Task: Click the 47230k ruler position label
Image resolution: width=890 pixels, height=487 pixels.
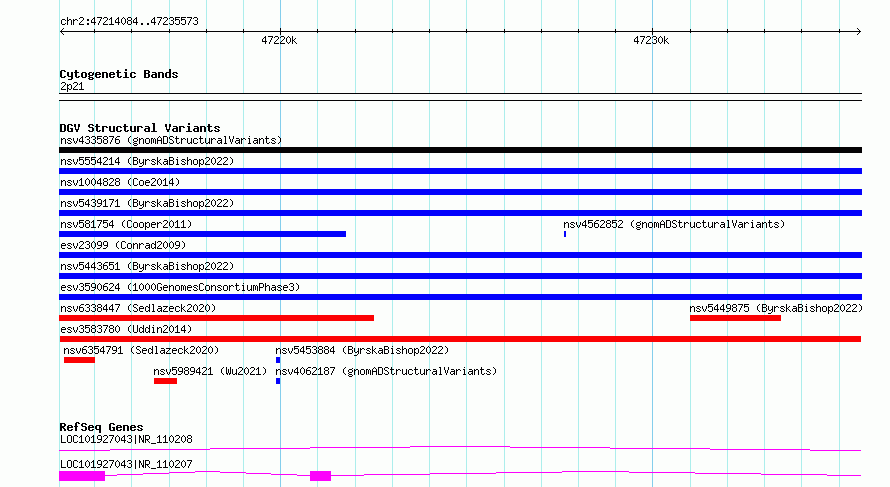Action: click(x=651, y=40)
